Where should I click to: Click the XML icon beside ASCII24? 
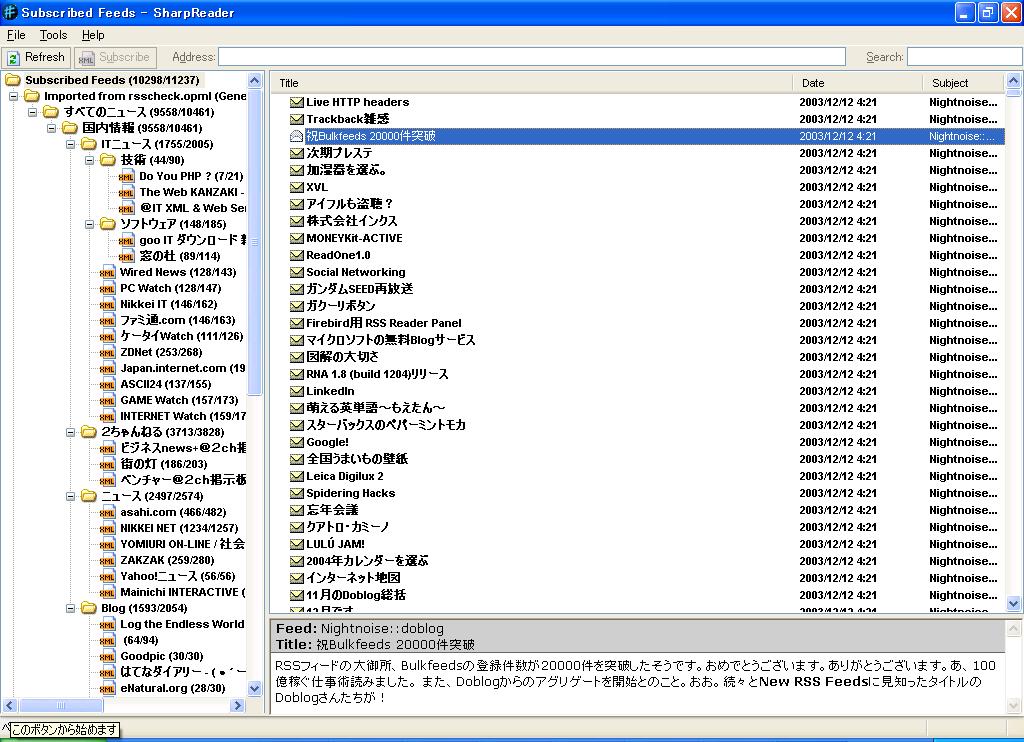point(108,385)
